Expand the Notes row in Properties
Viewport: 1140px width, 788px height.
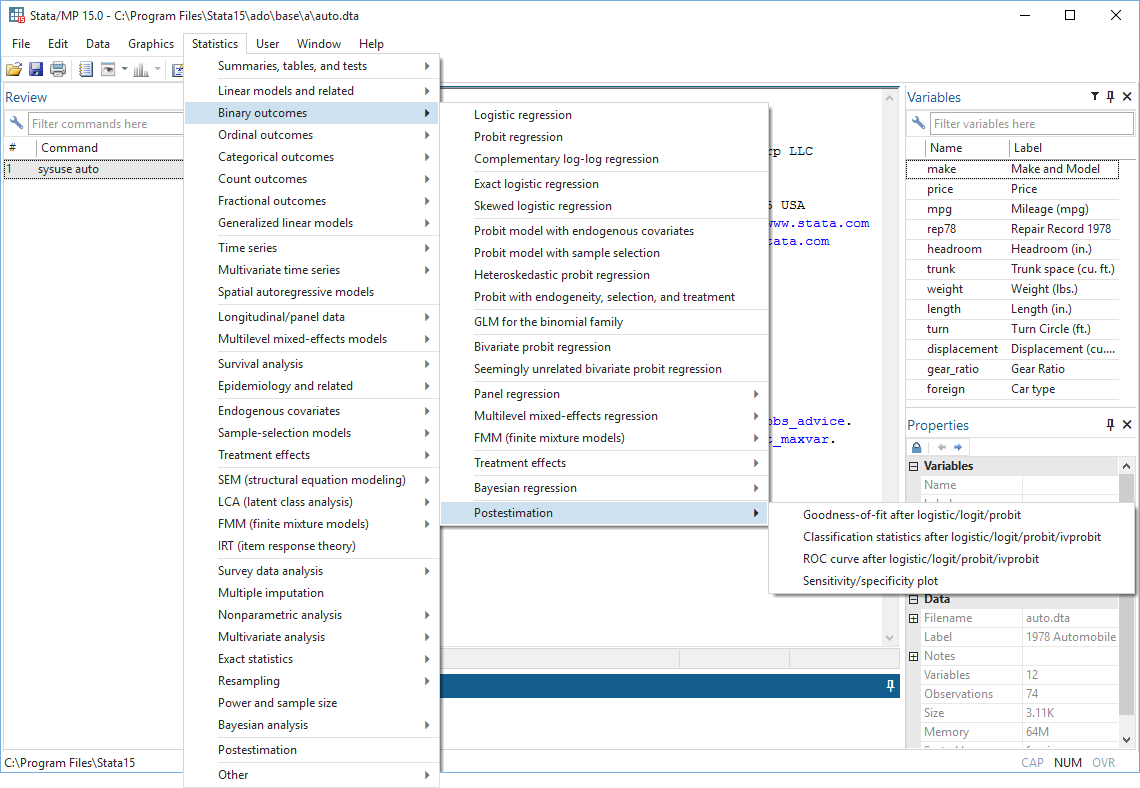tap(914, 656)
